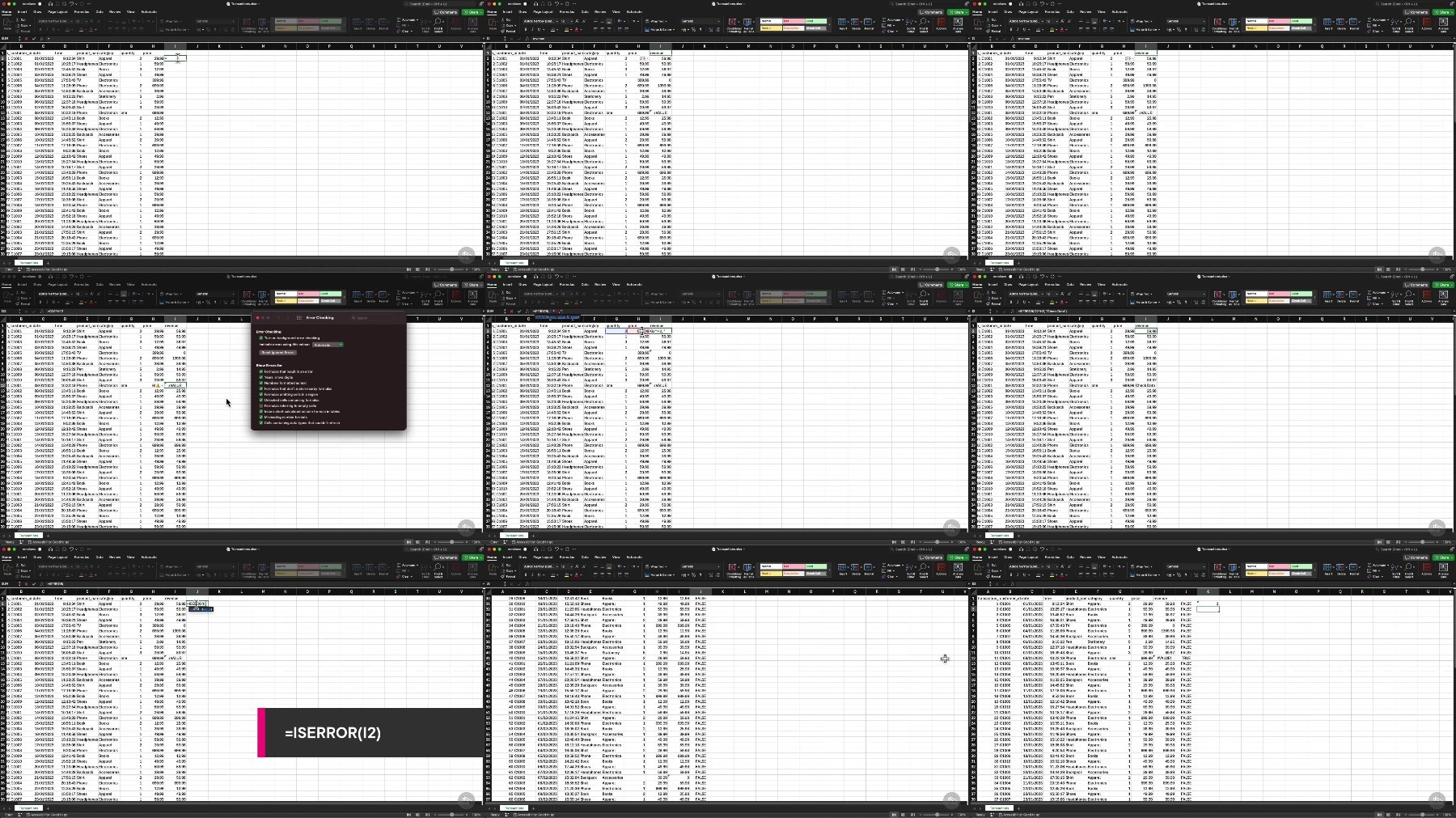Open the Data tab in the top-middle frame
The image size is (1456, 818).
[x=586, y=12]
